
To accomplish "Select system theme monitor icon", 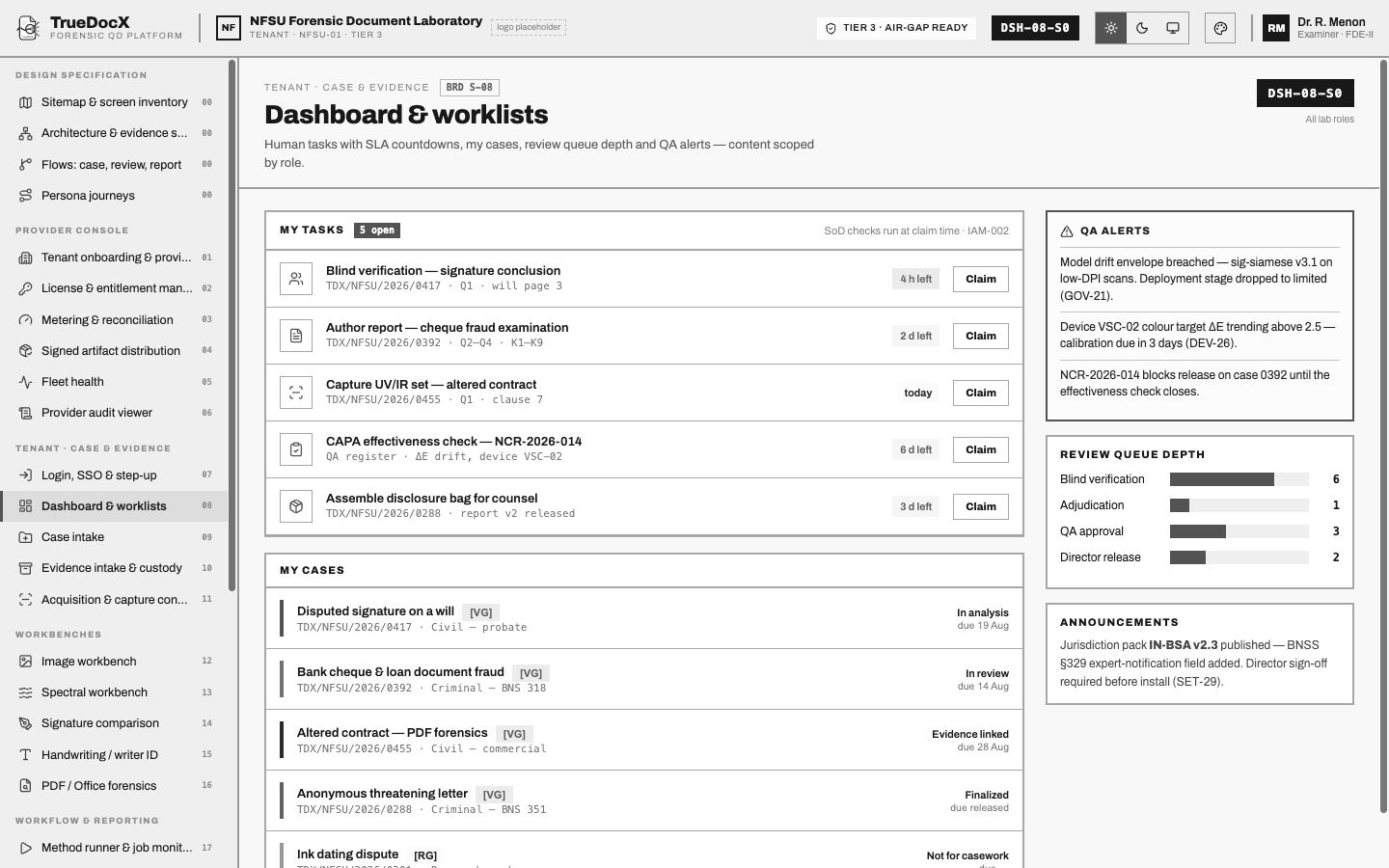I will [x=1173, y=28].
